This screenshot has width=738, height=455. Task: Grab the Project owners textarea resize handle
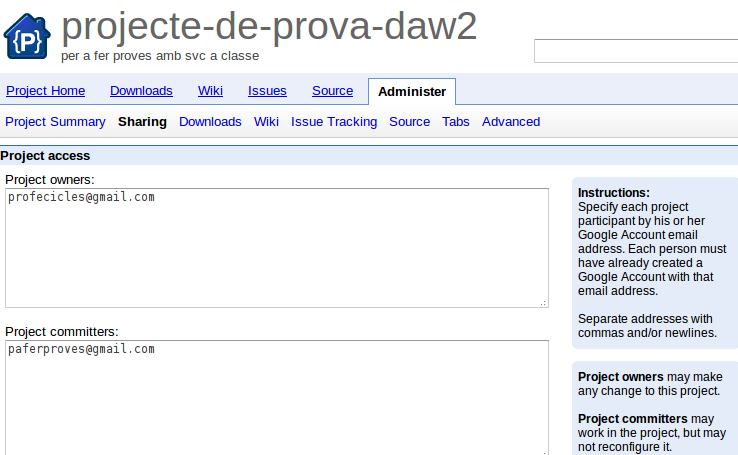click(x=543, y=302)
